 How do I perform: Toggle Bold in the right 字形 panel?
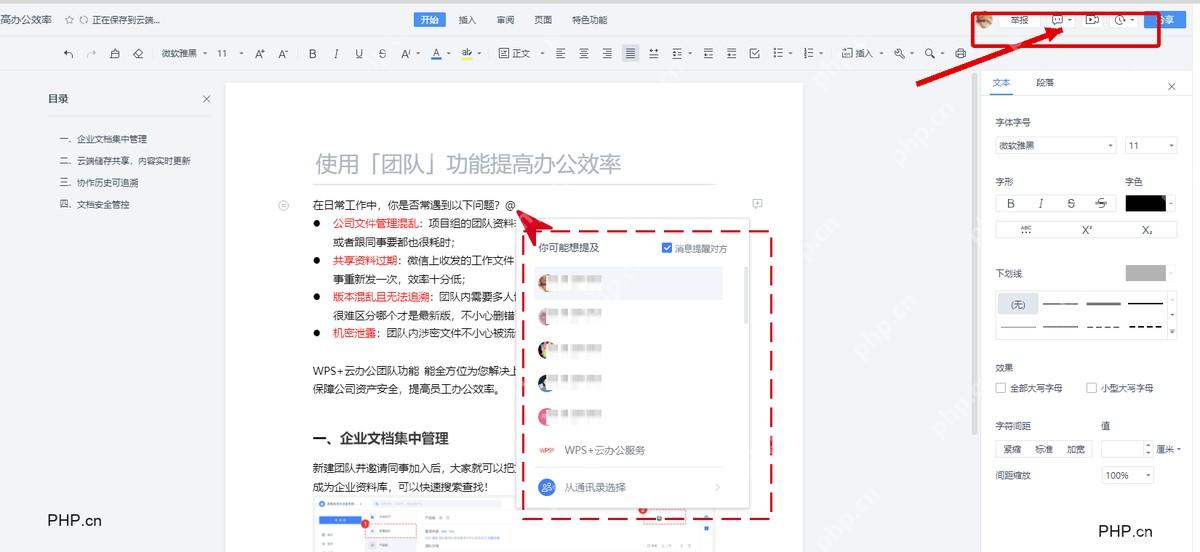pyautogui.click(x=1011, y=203)
